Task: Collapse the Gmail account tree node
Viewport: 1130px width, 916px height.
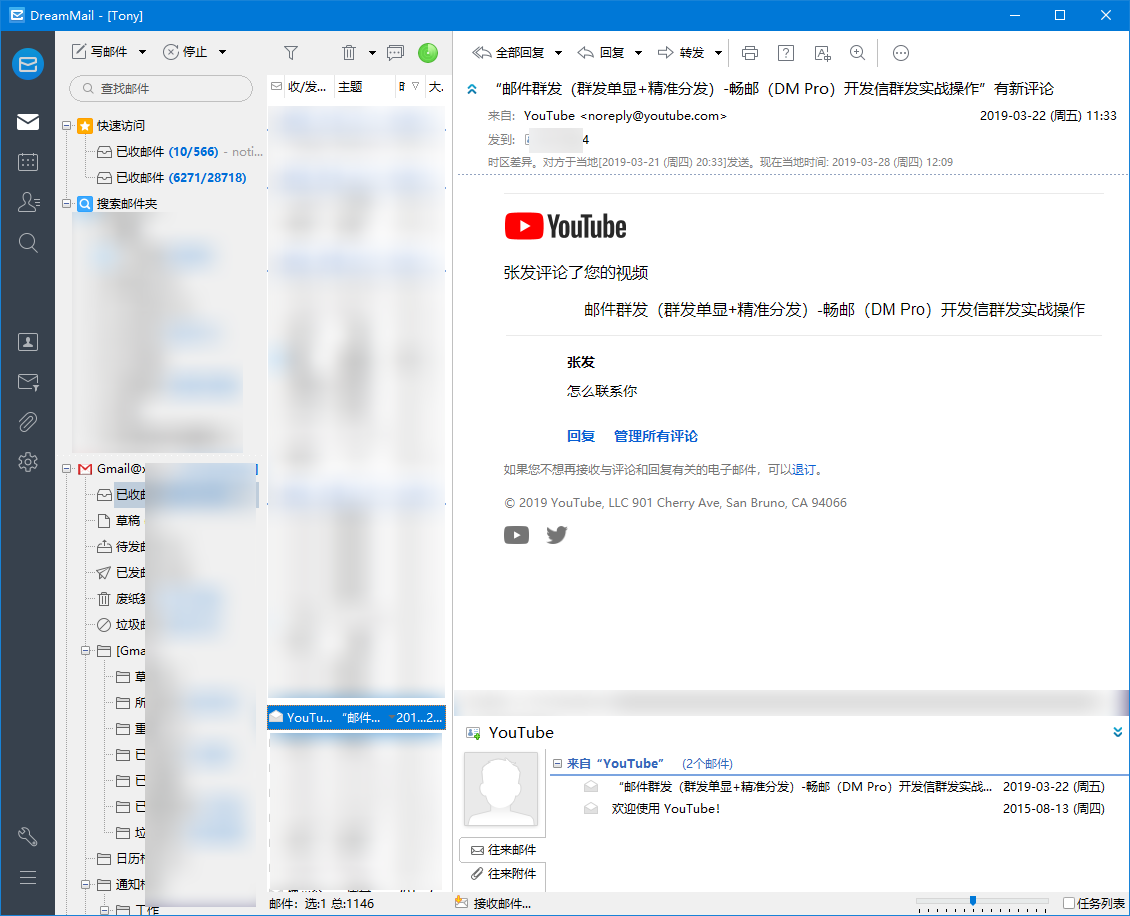Action: [66, 468]
